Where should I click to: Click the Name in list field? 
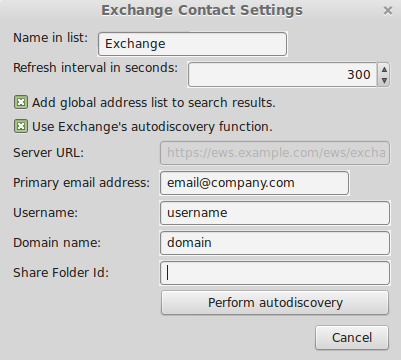click(x=192, y=44)
